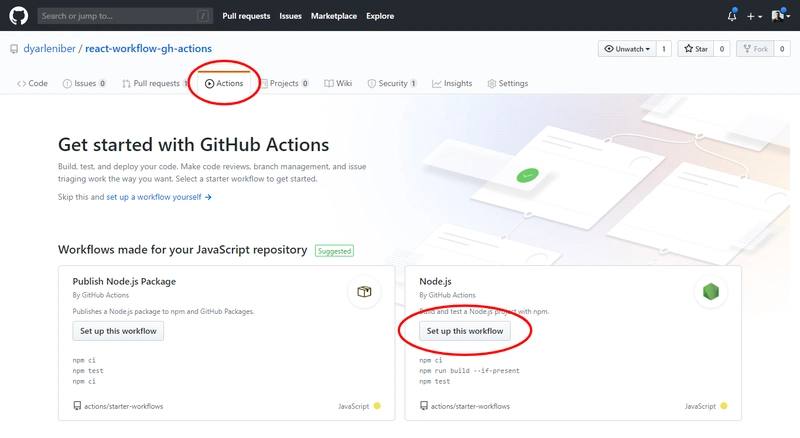Image resolution: width=800 pixels, height=438 pixels.
Task: Click the Suggested badge
Action: pyautogui.click(x=334, y=251)
